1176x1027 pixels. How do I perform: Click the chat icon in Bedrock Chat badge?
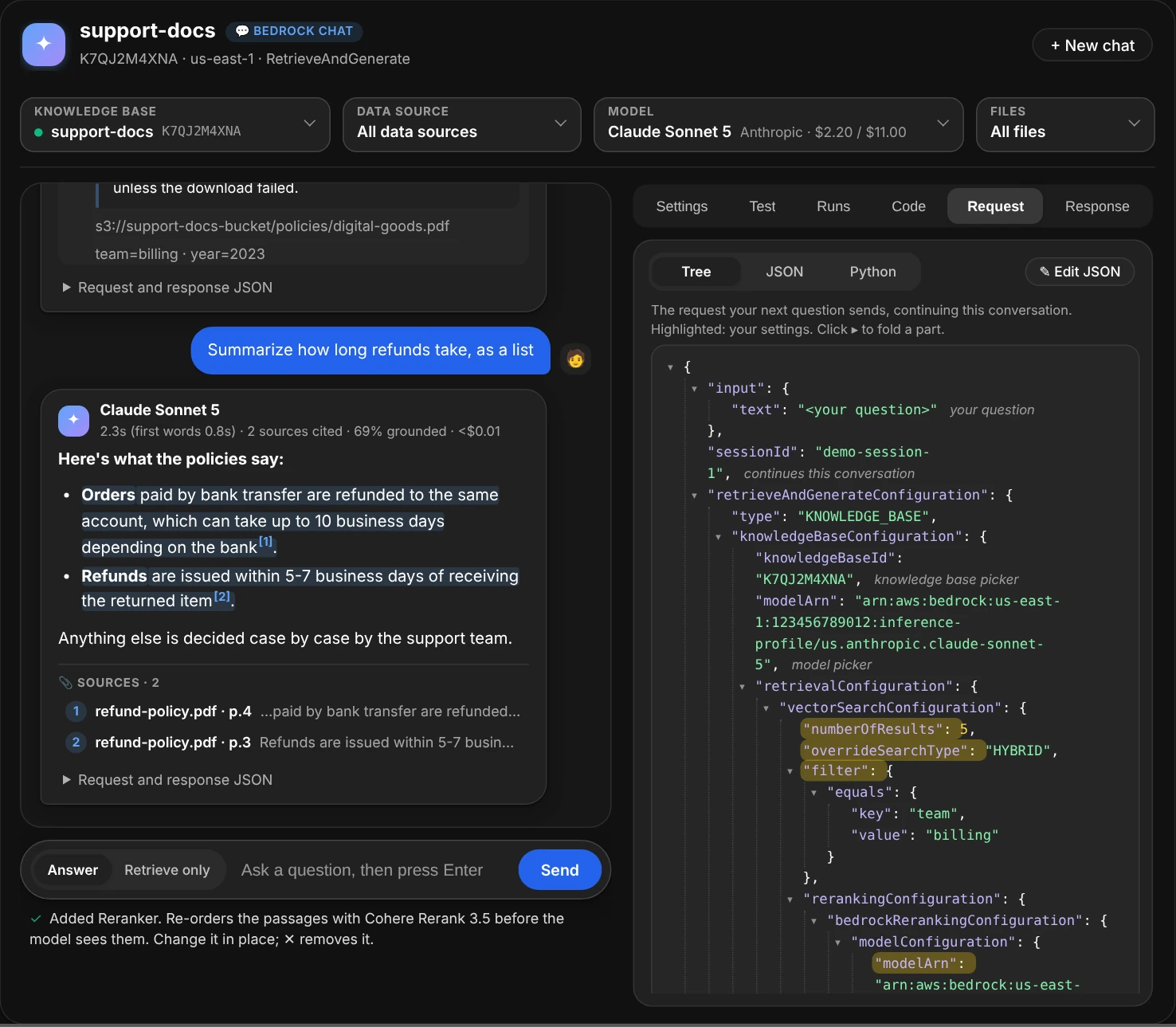click(242, 31)
